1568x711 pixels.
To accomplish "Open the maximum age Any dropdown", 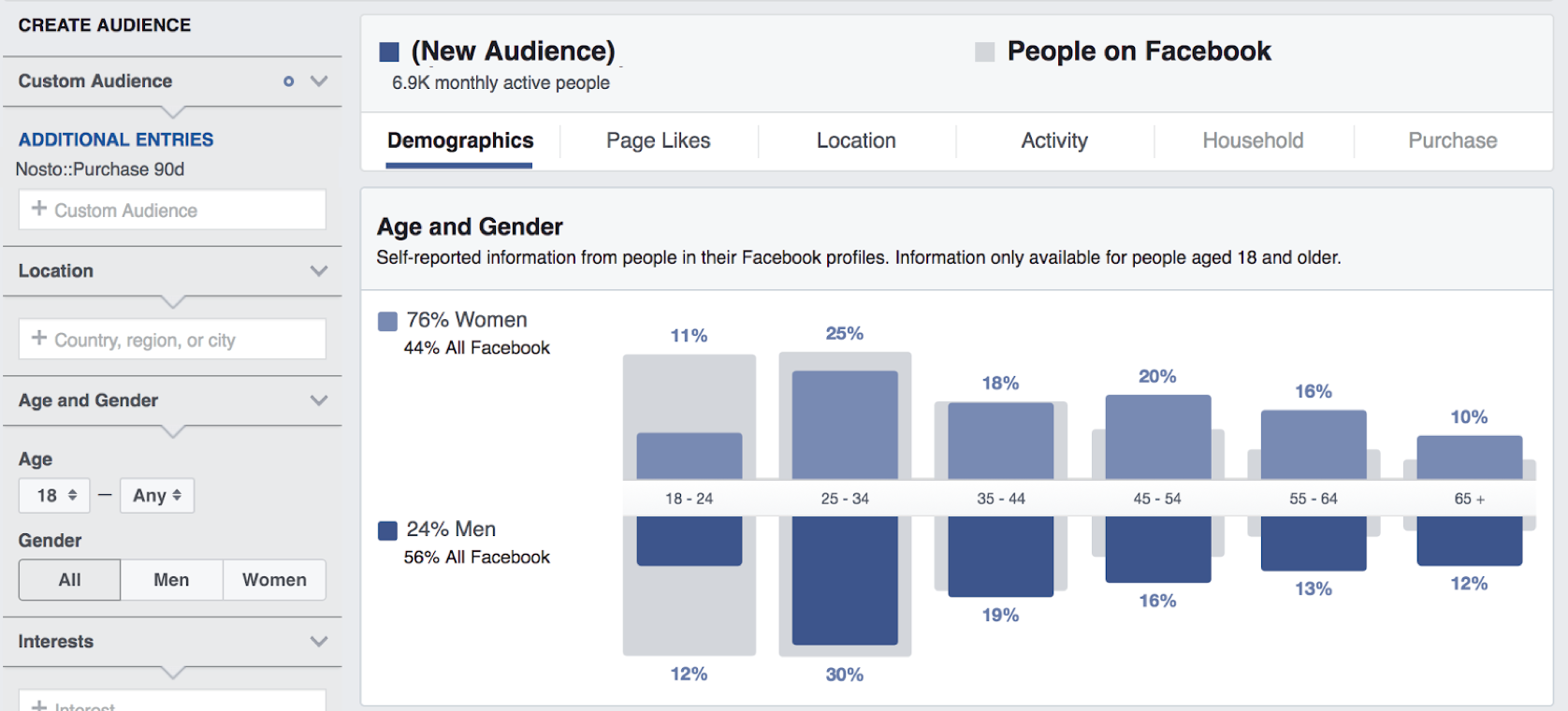I will click(156, 496).
